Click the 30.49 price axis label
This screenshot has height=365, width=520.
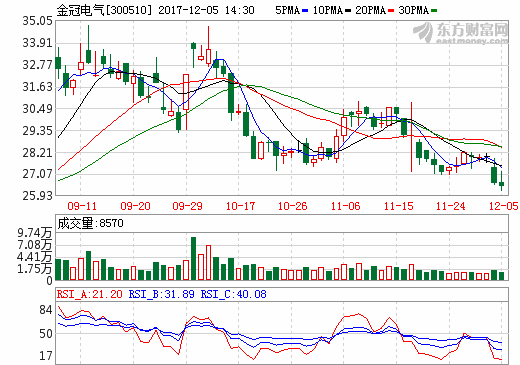37,109
